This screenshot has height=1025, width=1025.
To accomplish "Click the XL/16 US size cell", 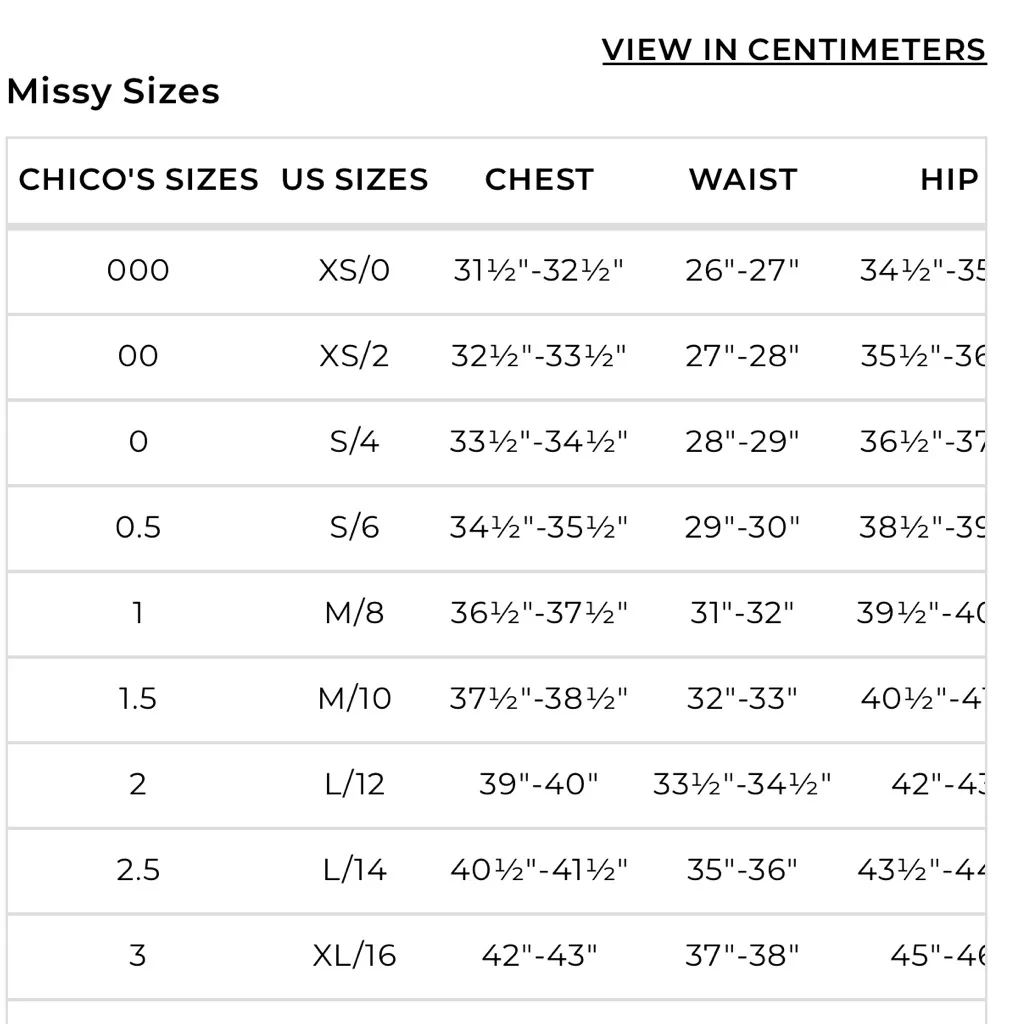I will [354, 955].
